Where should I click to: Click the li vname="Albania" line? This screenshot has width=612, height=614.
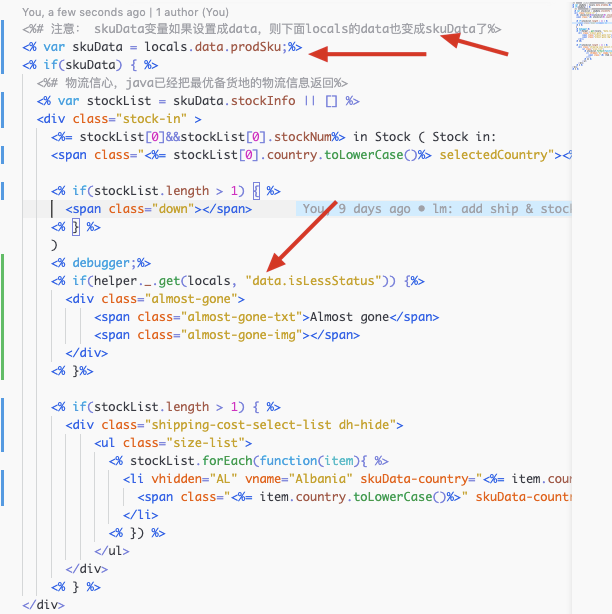pyautogui.click(x=347, y=479)
